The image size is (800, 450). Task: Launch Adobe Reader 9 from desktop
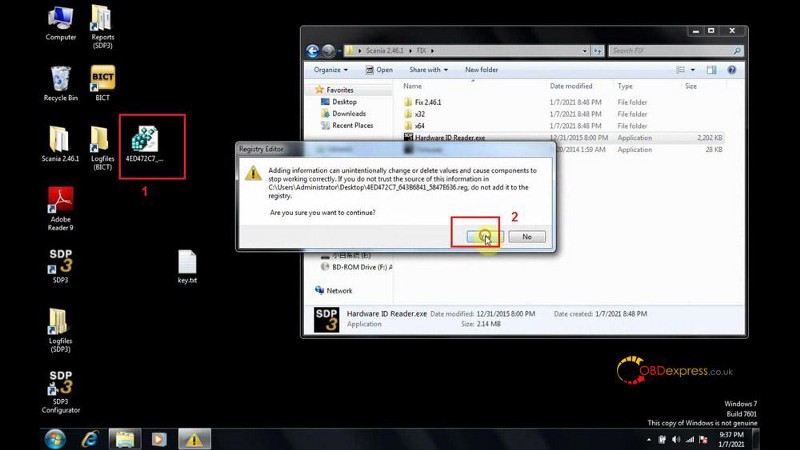(x=60, y=209)
